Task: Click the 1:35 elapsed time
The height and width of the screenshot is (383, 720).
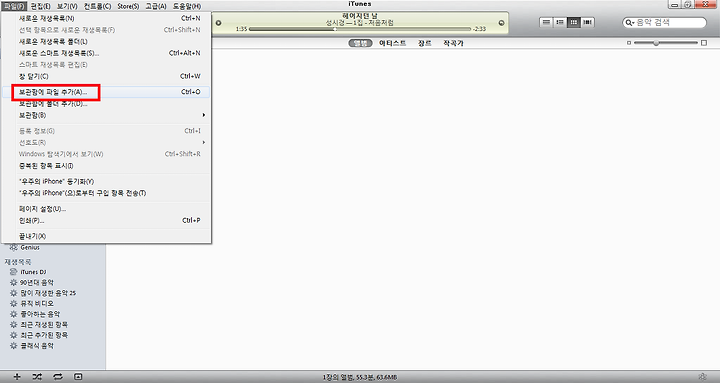Action: [x=241, y=29]
